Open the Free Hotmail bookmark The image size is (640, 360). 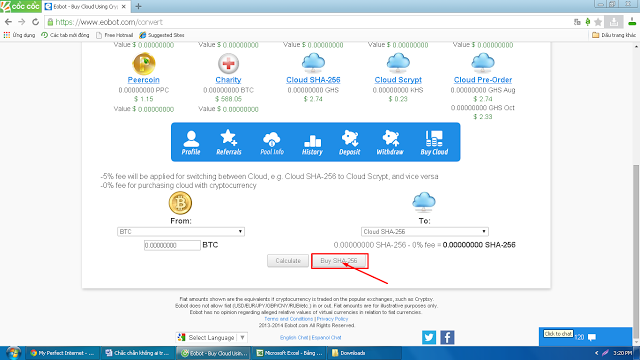pos(114,35)
